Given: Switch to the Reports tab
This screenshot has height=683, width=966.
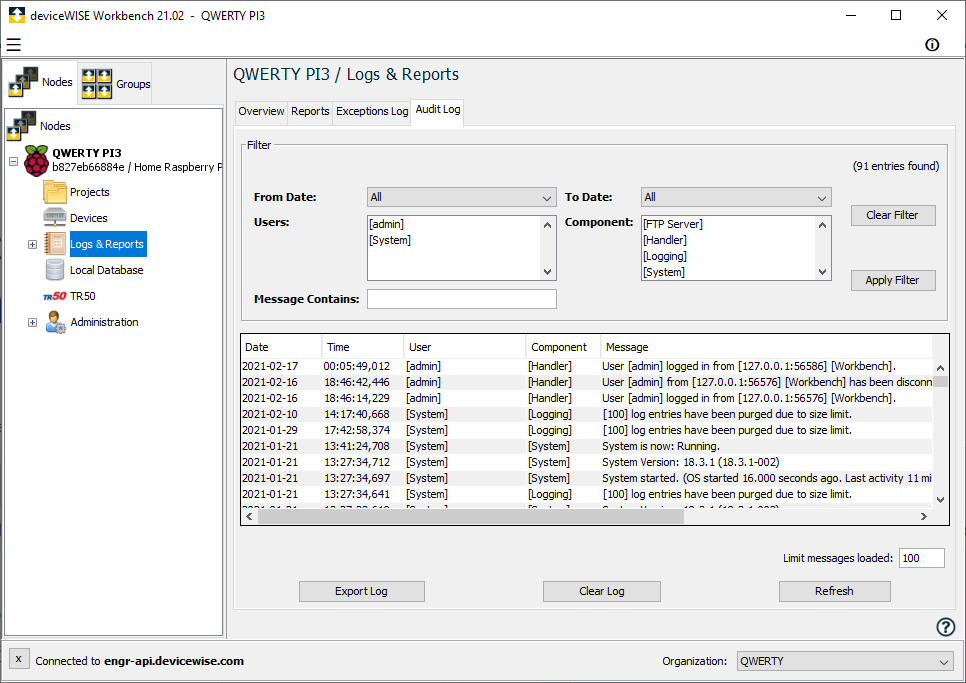Looking at the screenshot, I should click(x=310, y=111).
